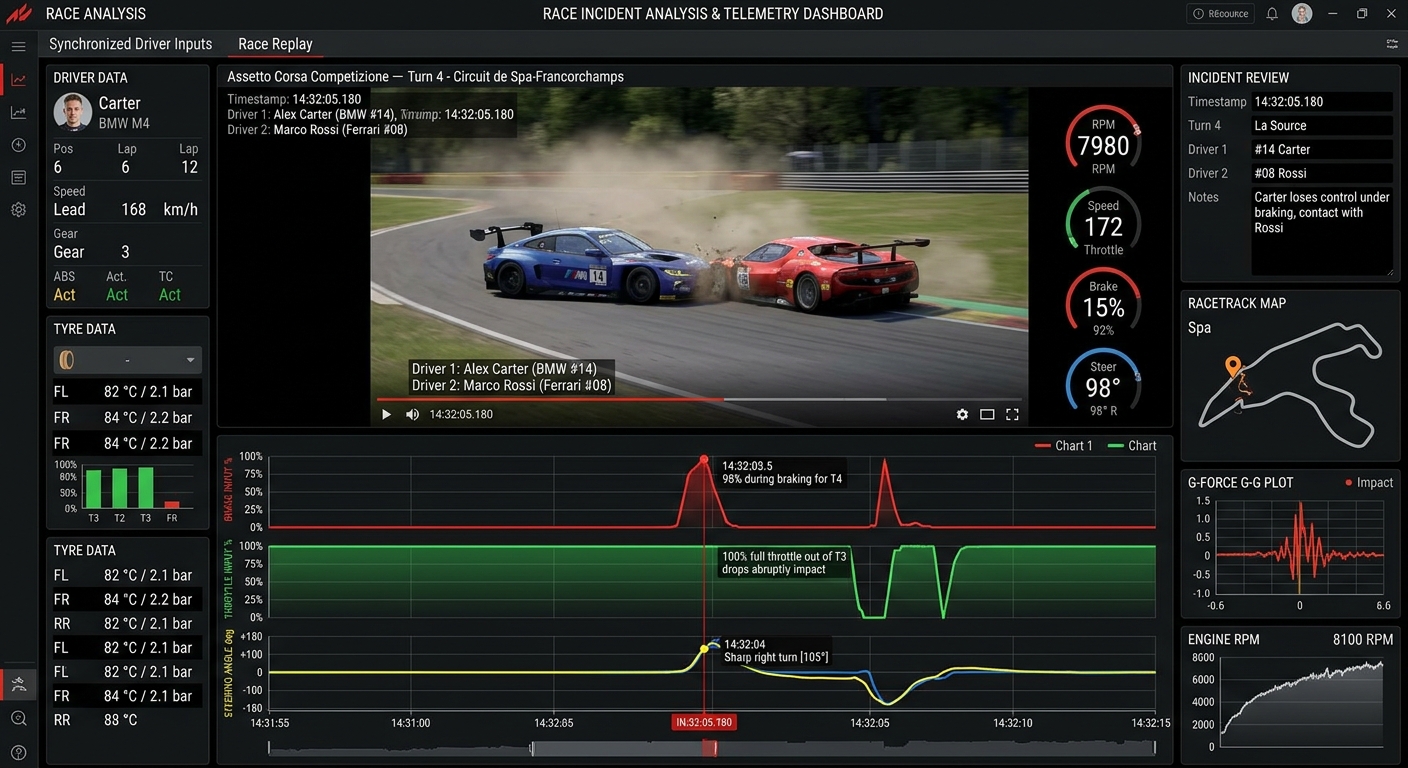Click the yellow steering point at 14:32:04
Image resolution: width=1408 pixels, height=768 pixels.
pyautogui.click(x=704, y=649)
